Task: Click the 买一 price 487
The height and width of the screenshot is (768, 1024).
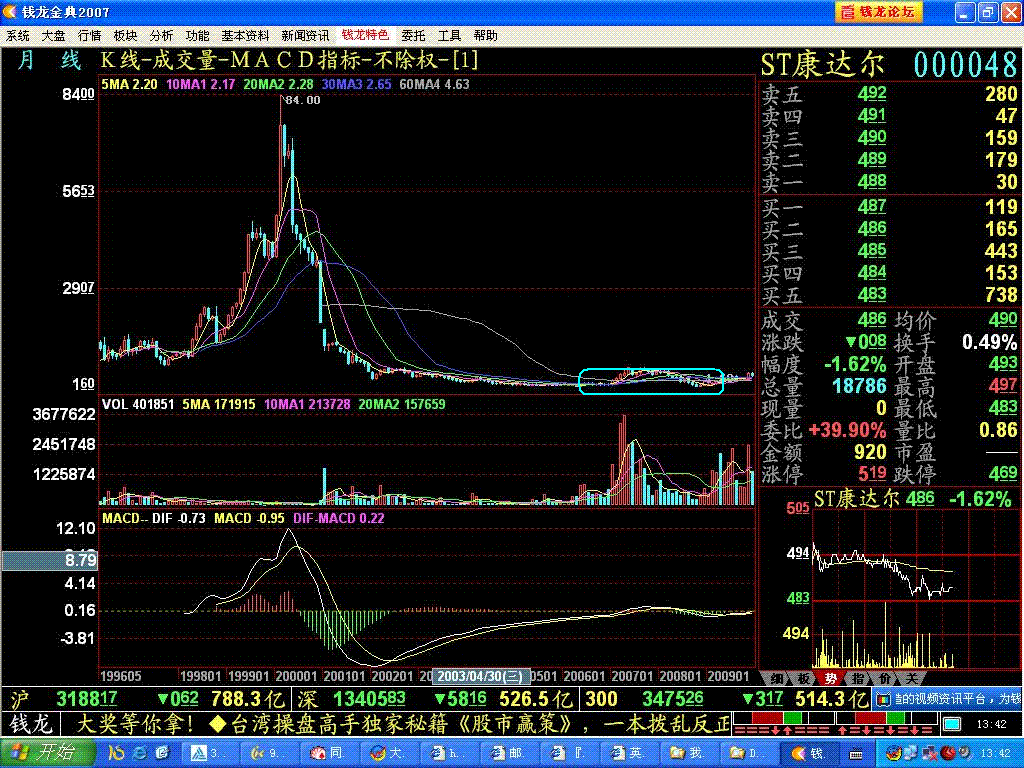Action: coord(872,207)
